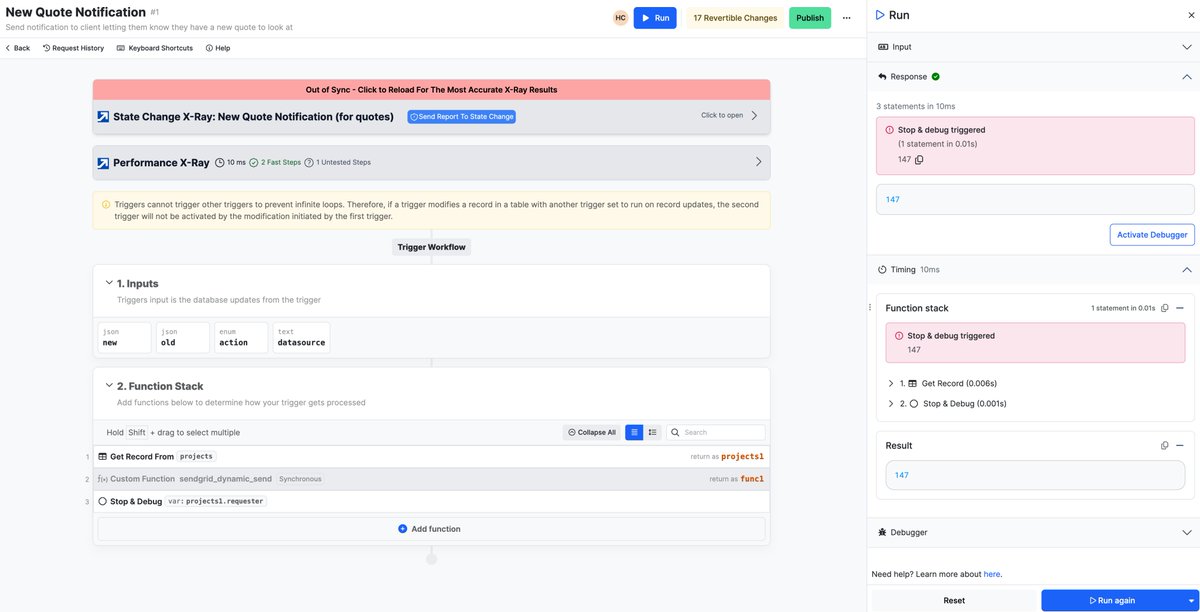Click the search magnifier icon in function stack
The image size is (1200, 612).
pyautogui.click(x=675, y=433)
